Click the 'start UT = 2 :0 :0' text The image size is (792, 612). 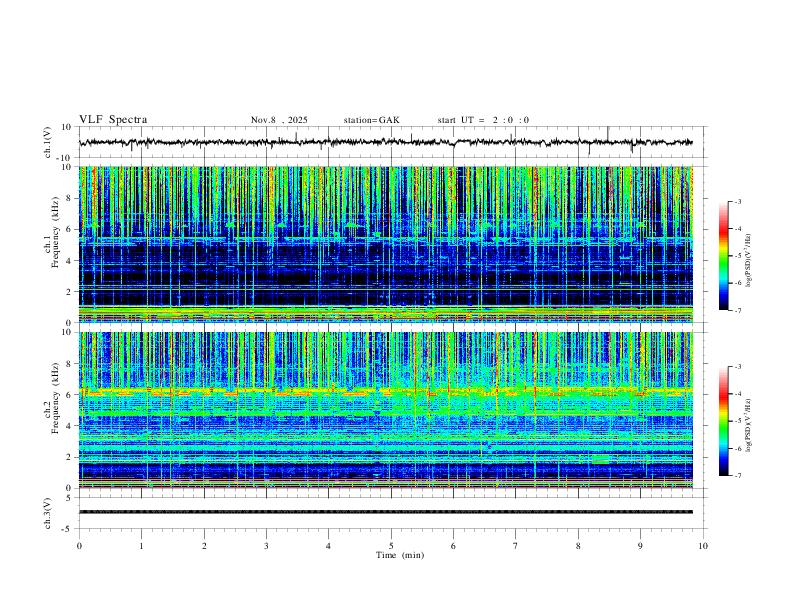pos(483,120)
